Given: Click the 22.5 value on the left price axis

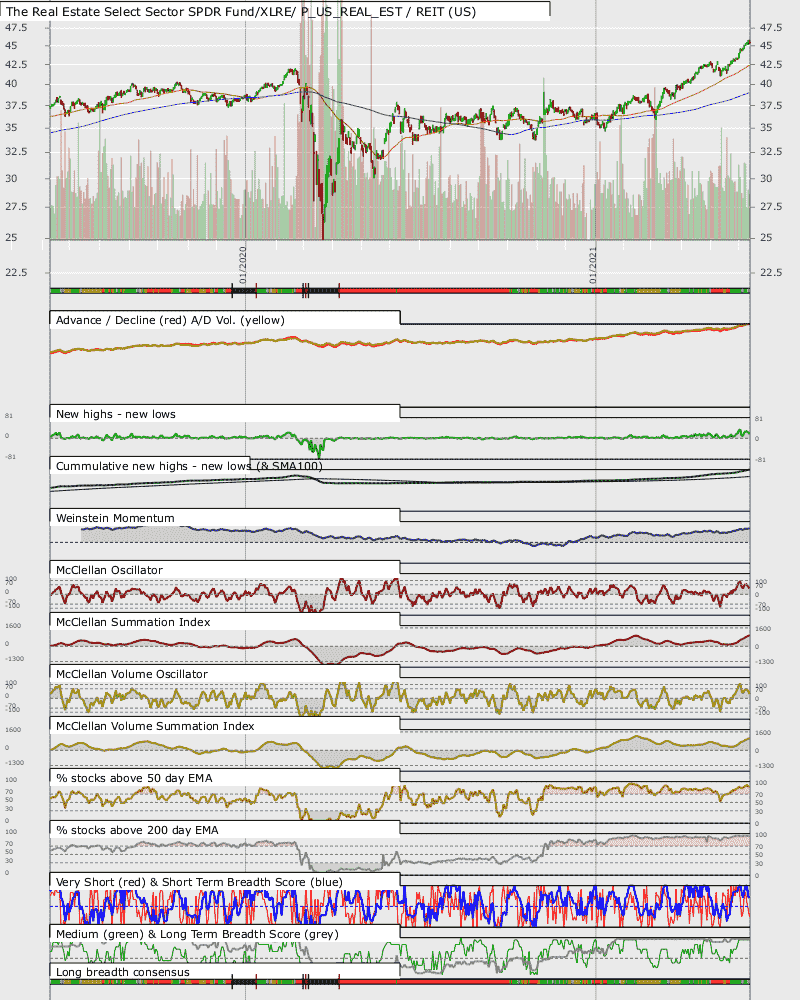Looking at the screenshot, I should click(x=16, y=272).
